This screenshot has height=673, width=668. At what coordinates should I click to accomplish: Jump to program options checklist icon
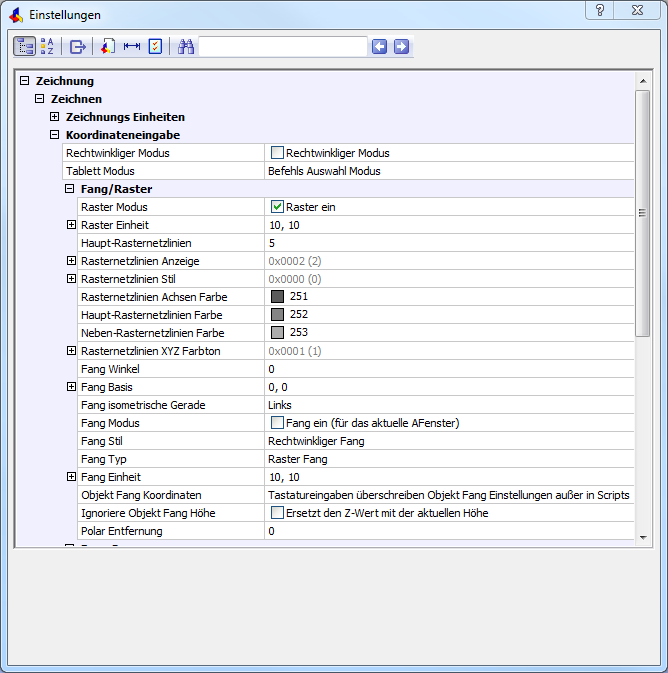[155, 46]
